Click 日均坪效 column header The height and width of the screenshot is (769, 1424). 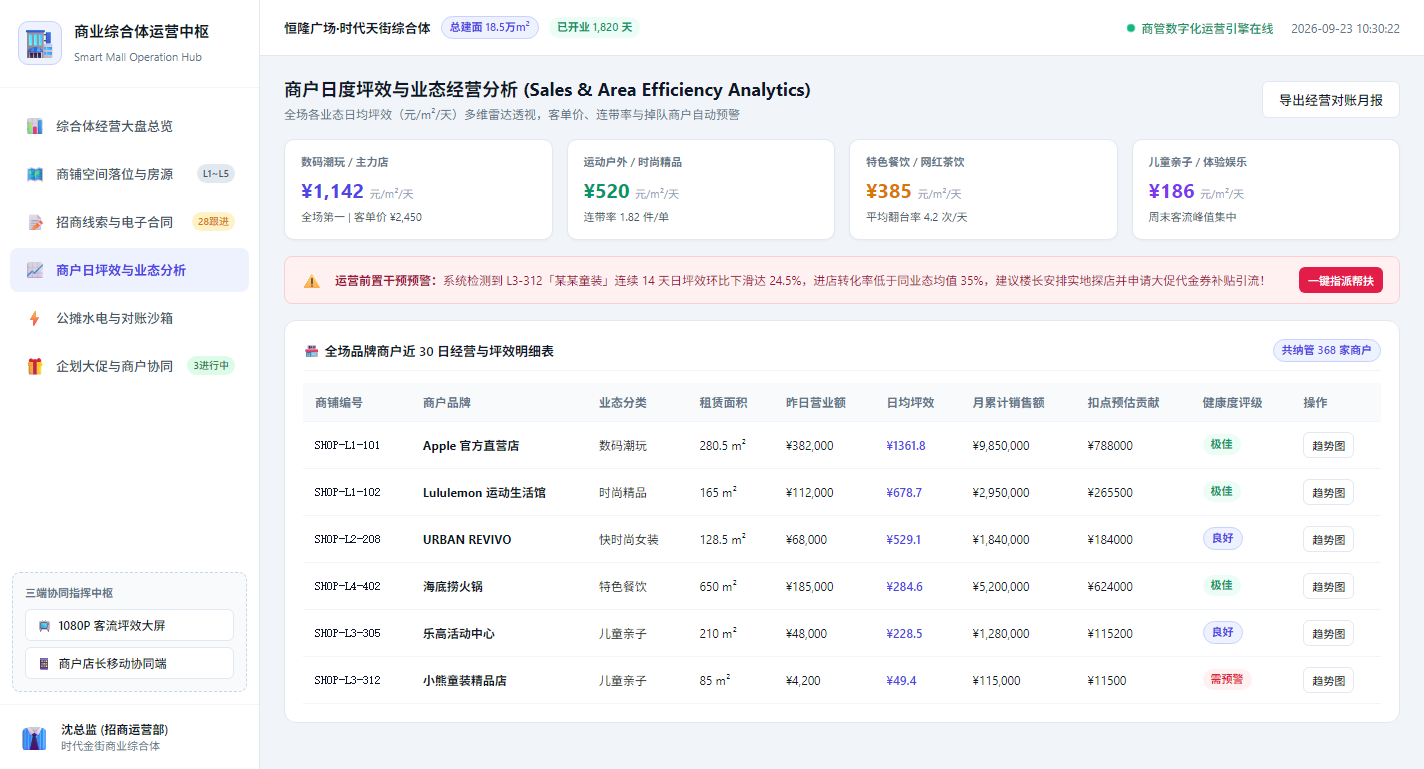910,402
